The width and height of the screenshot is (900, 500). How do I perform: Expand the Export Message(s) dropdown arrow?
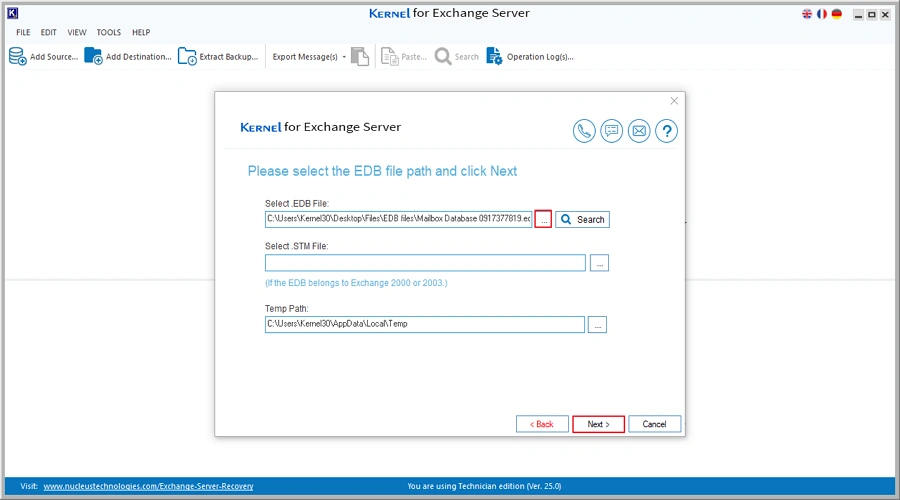(x=344, y=57)
